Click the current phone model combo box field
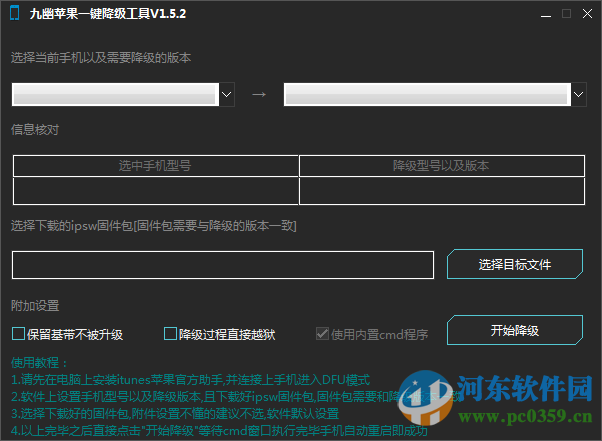 pyautogui.click(x=116, y=94)
